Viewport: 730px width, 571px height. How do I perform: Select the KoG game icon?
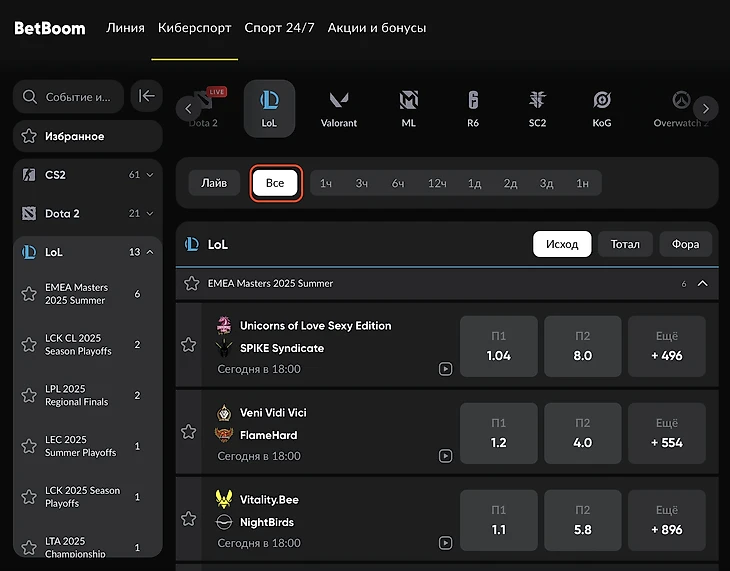(x=602, y=109)
